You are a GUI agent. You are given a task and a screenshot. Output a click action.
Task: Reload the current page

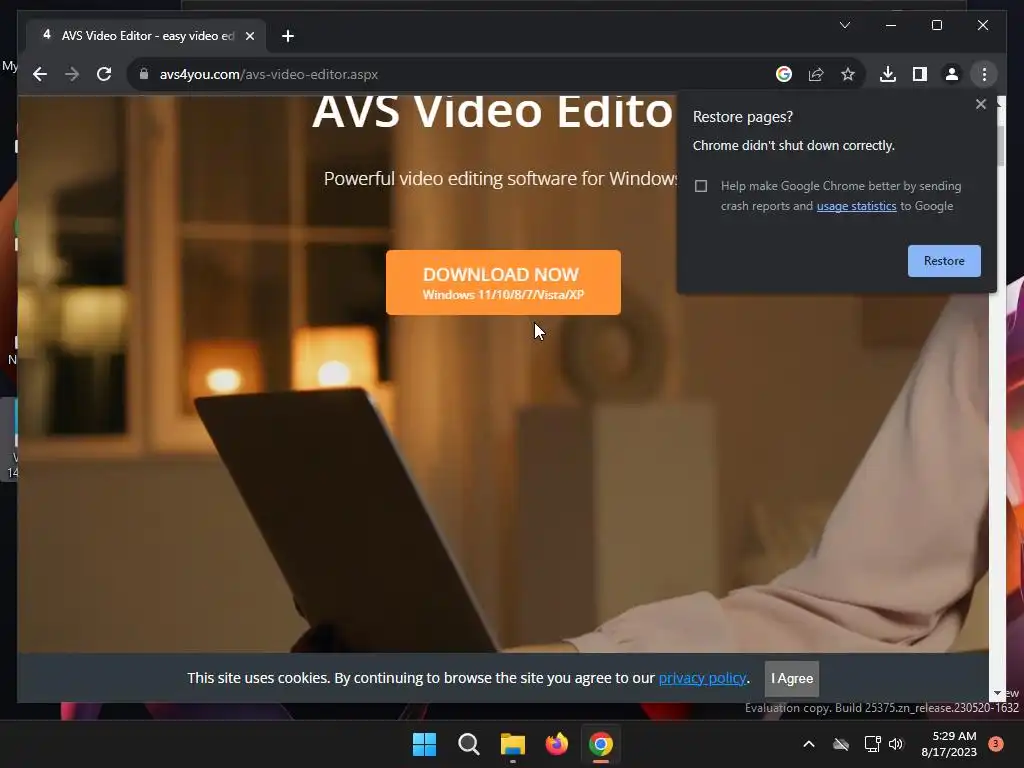104,74
